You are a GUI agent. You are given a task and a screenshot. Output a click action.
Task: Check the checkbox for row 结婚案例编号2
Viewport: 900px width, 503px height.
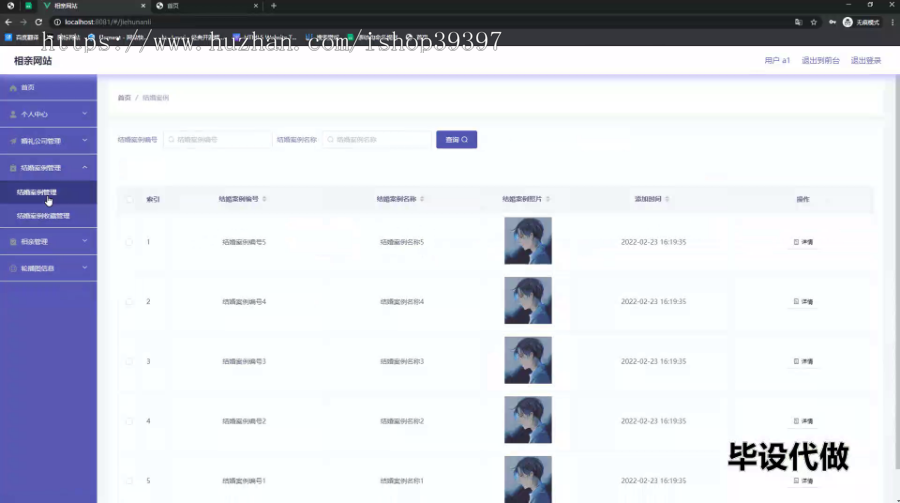coord(129,421)
